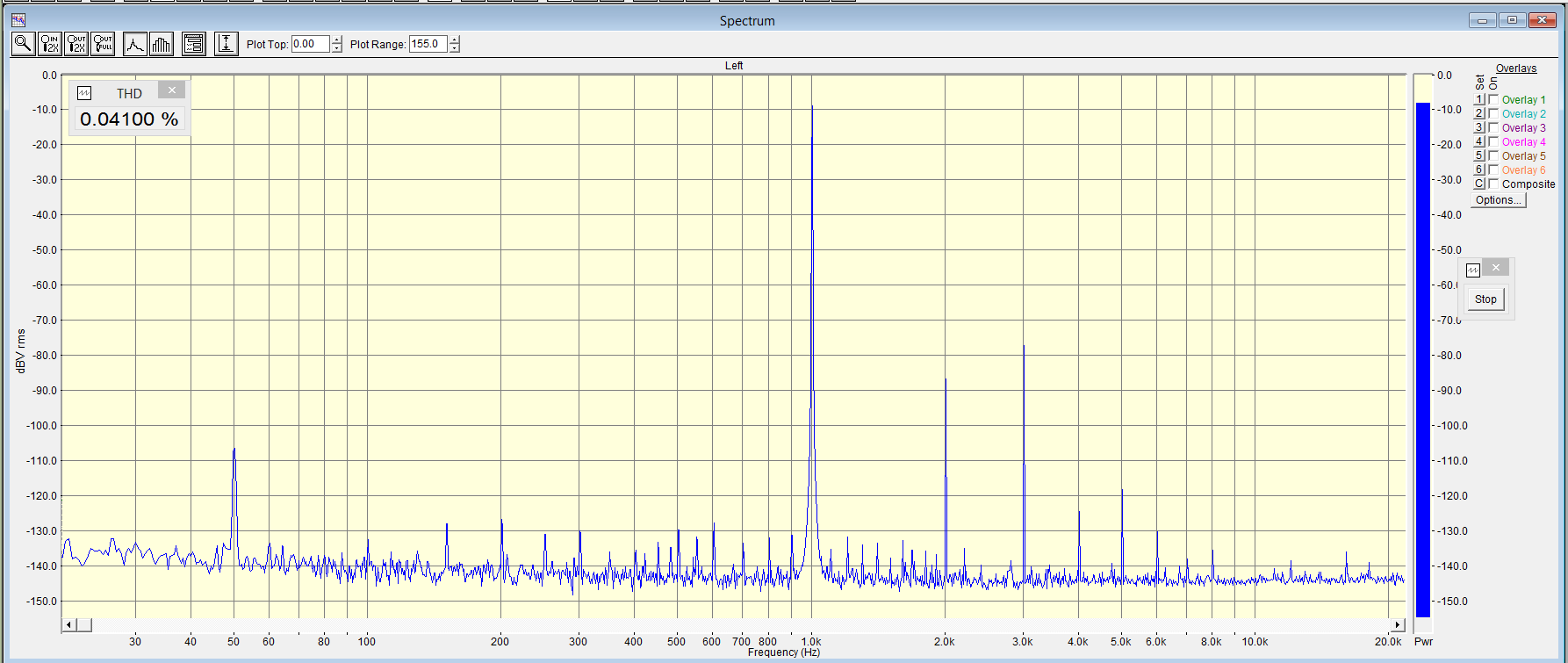Screen dimensions: 1568x663
Task: Click the Left channel title above plot
Action: pyautogui.click(x=734, y=66)
